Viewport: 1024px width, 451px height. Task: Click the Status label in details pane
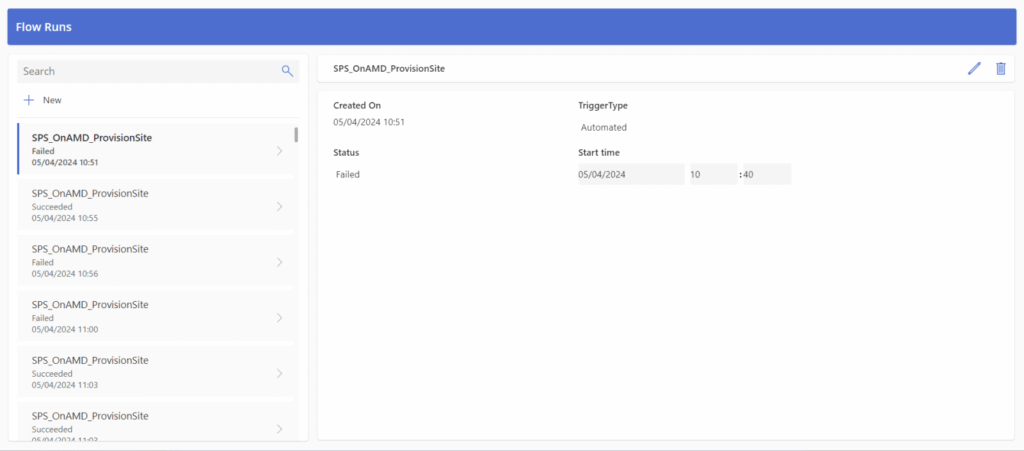click(x=346, y=152)
